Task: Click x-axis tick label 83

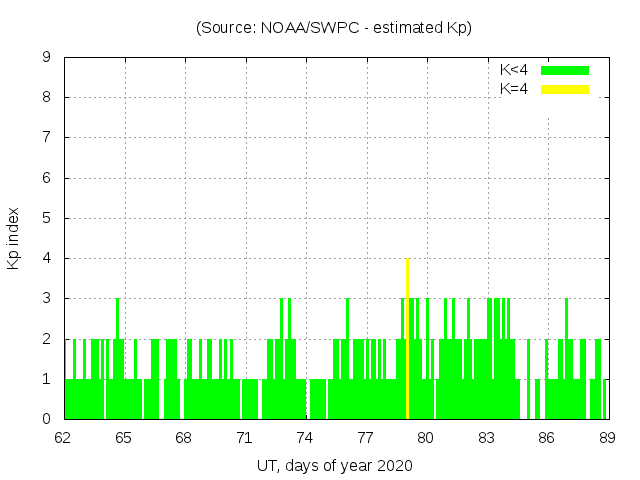Action: coord(486,438)
